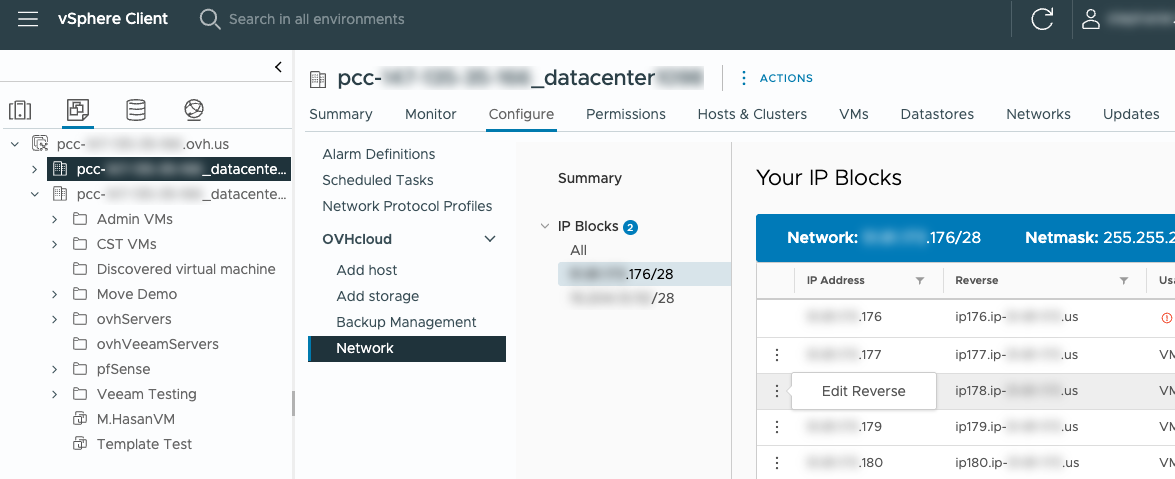The image size is (1175, 479).
Task: Open Scheduled Tasks settings
Action: (x=378, y=180)
